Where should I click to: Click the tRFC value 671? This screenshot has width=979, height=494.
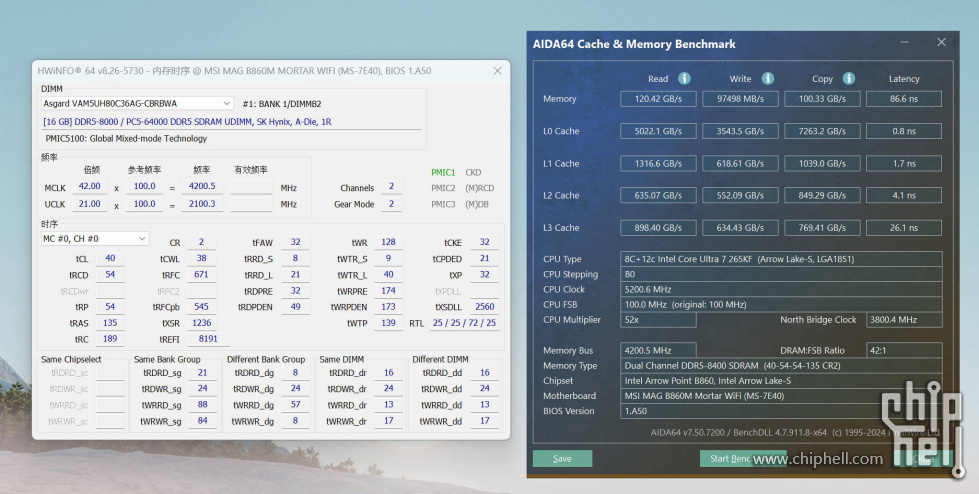tap(201, 274)
